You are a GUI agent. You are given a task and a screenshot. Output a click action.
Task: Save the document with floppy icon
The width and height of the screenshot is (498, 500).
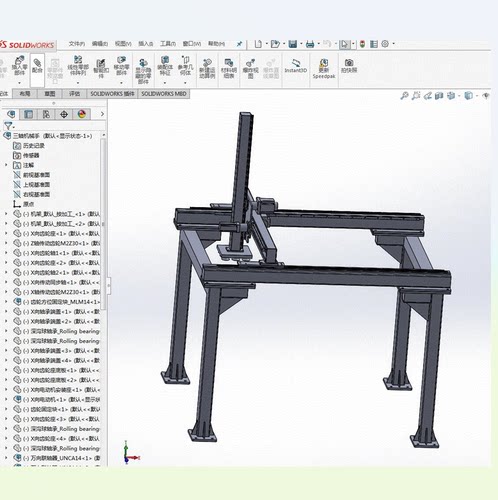point(292,44)
